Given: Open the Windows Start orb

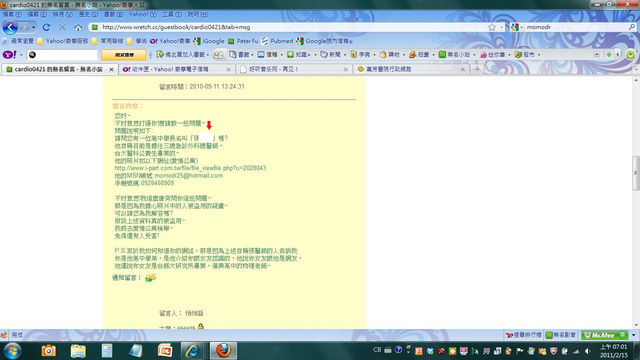Looking at the screenshot, I should pos(12,351).
